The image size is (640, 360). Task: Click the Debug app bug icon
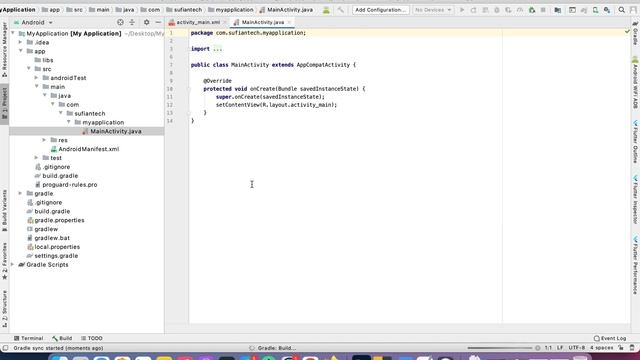497,10
